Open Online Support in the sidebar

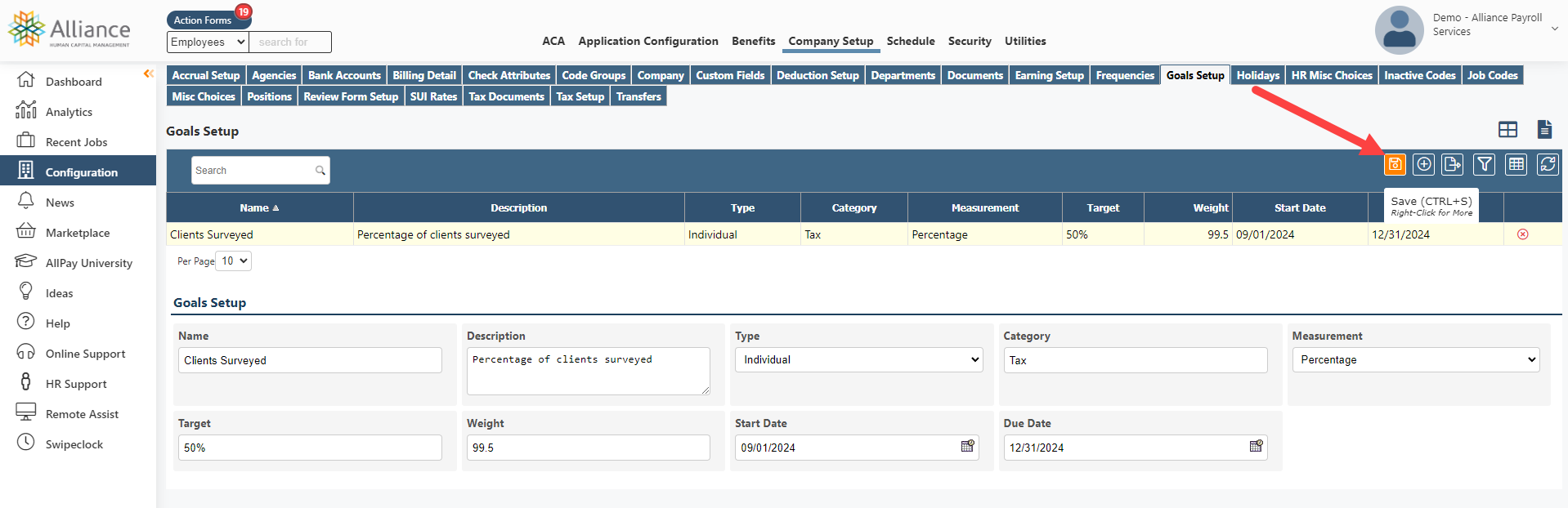pos(85,354)
